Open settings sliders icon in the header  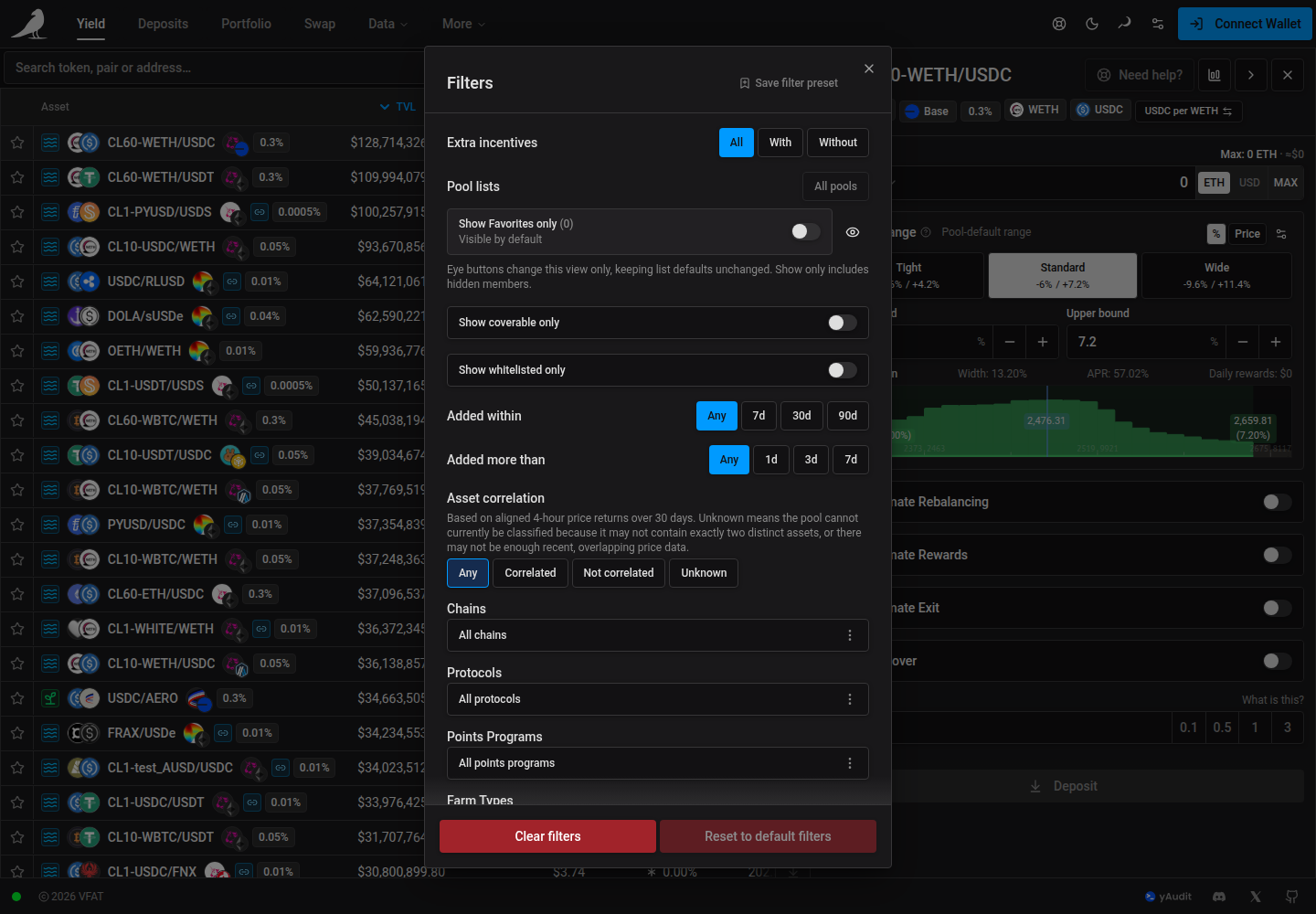click(1158, 24)
